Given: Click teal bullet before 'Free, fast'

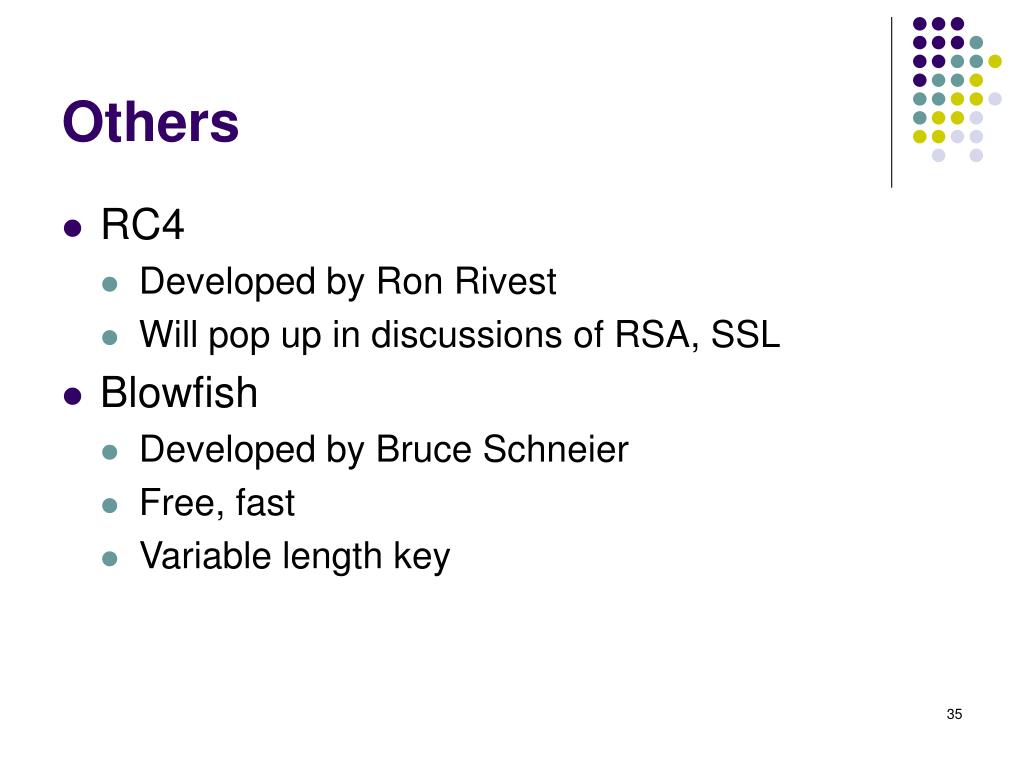Looking at the screenshot, I should click(x=110, y=505).
